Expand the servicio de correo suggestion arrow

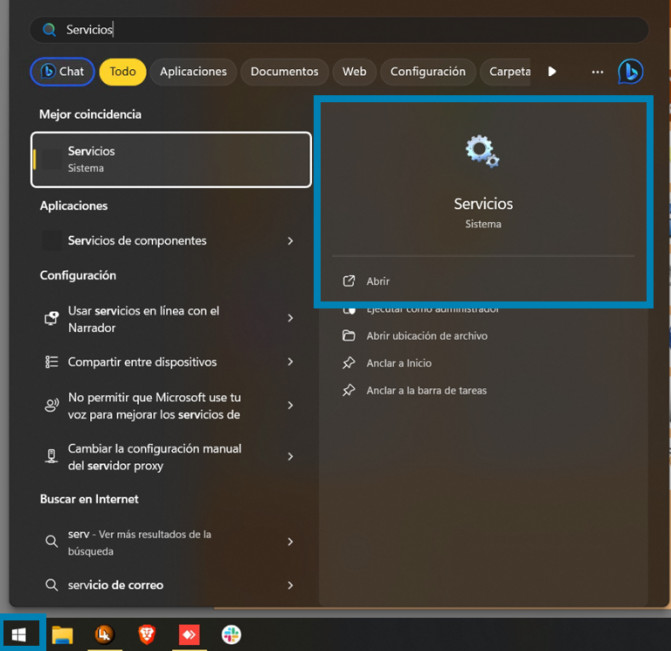pos(290,585)
